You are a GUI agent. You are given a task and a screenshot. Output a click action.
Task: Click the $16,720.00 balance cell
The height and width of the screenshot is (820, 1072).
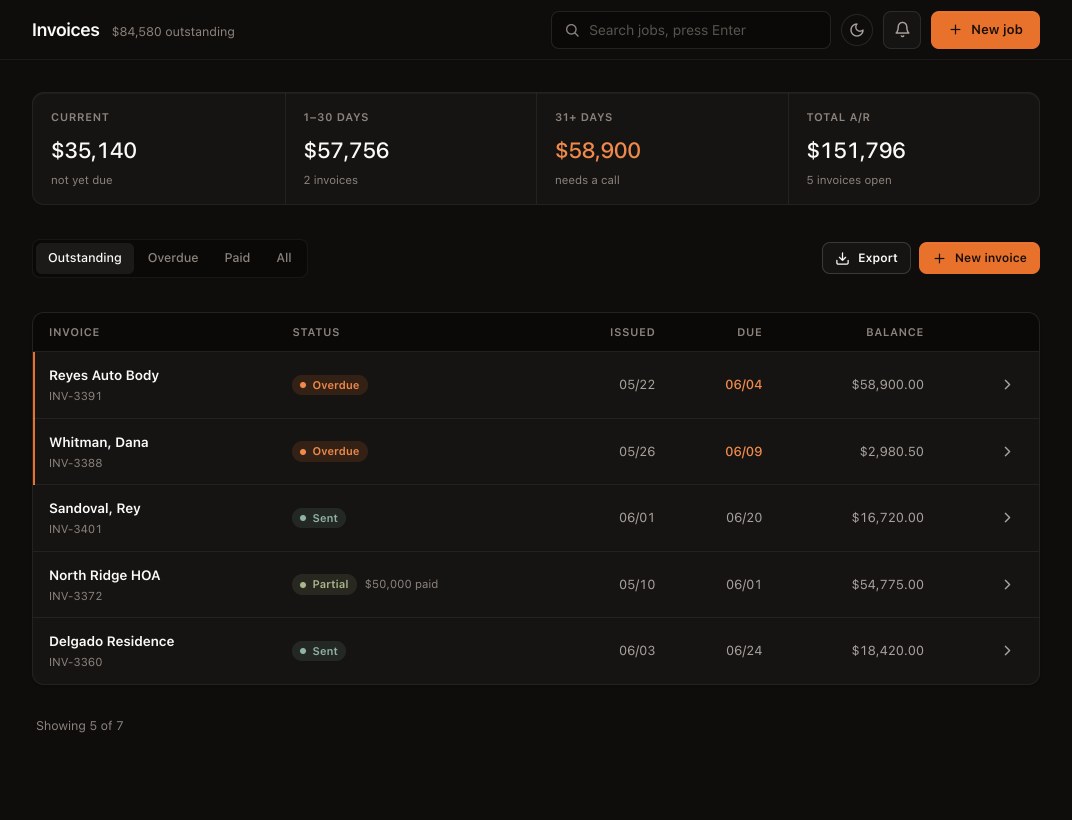tap(887, 518)
